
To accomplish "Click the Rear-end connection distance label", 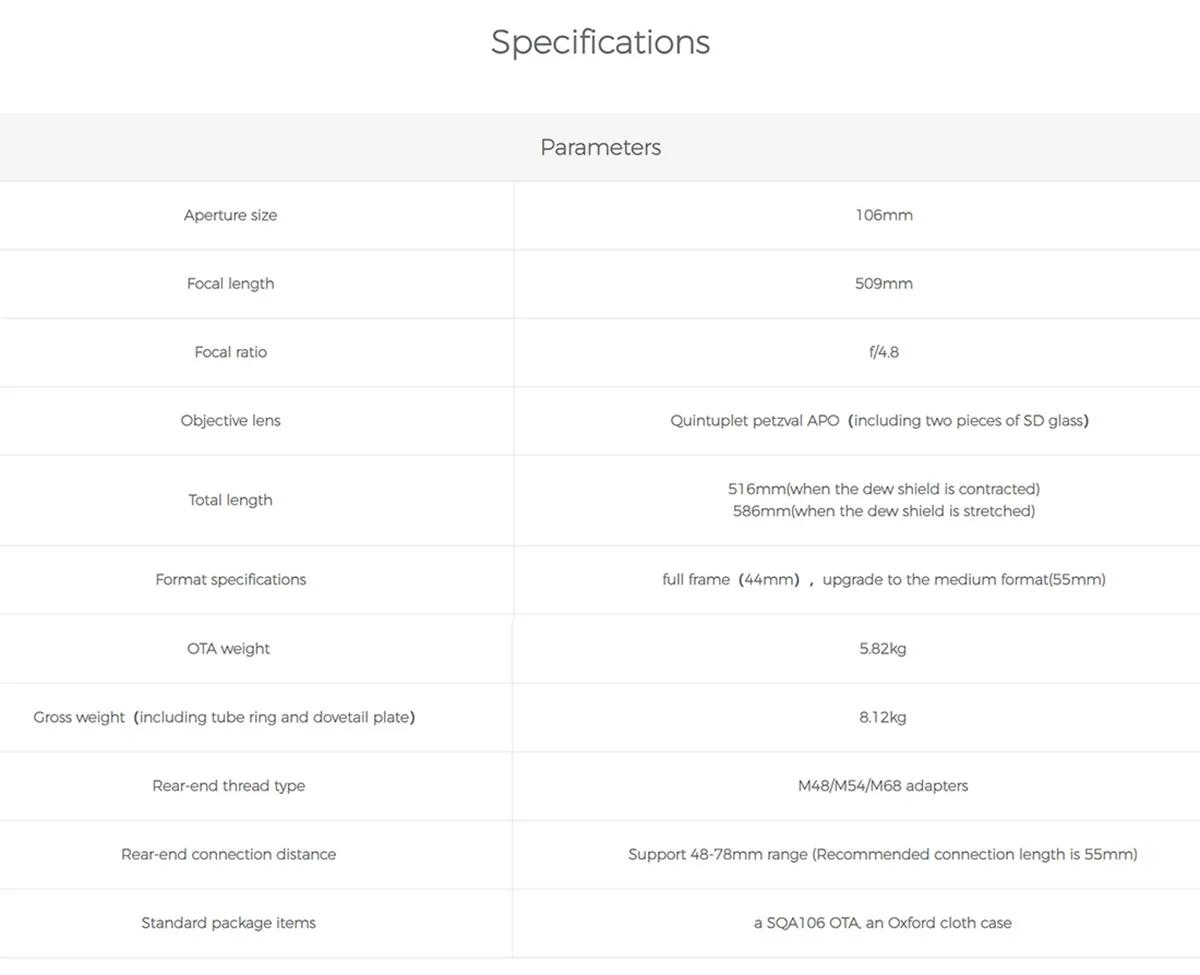I will (x=228, y=855).
